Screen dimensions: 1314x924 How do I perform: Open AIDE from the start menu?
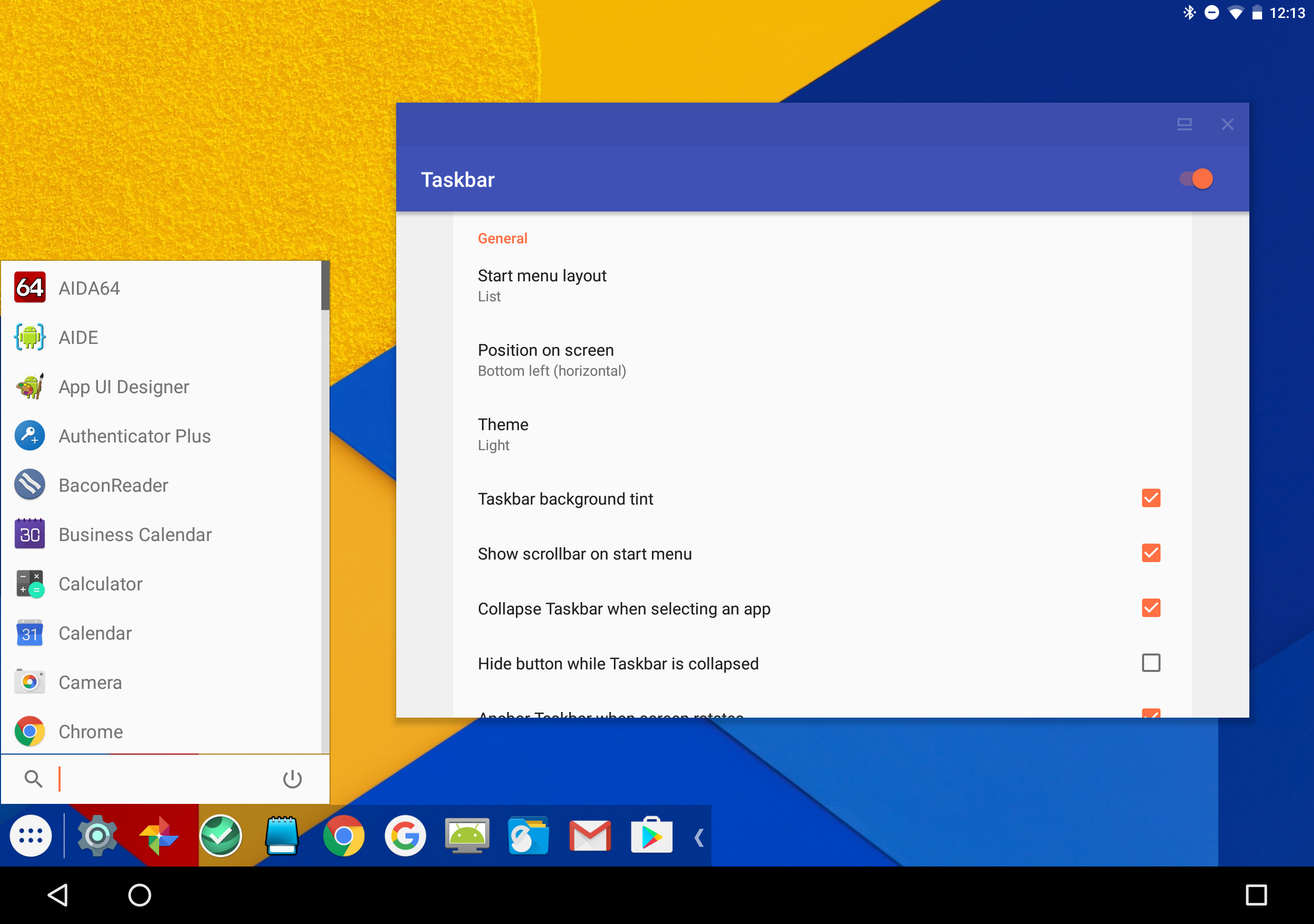[79, 337]
